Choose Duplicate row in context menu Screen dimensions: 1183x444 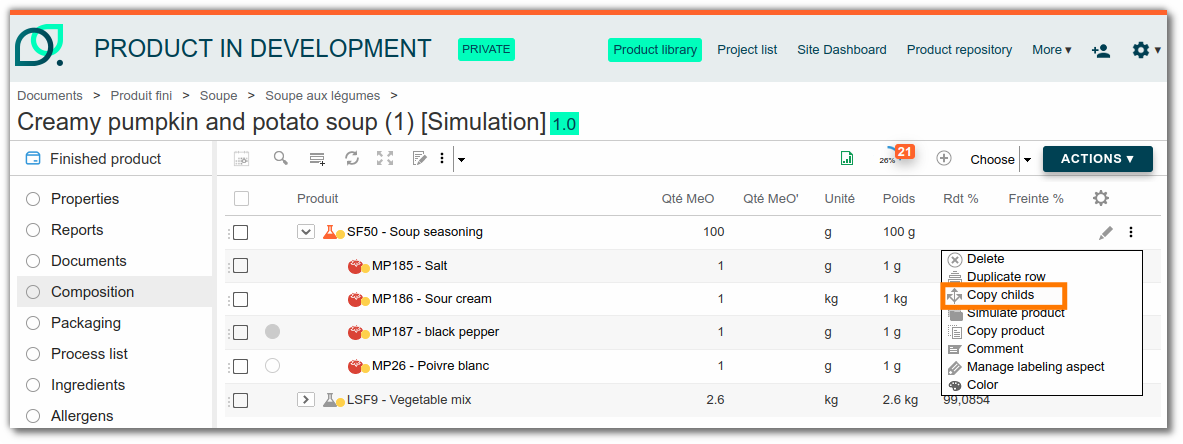tap(1005, 277)
